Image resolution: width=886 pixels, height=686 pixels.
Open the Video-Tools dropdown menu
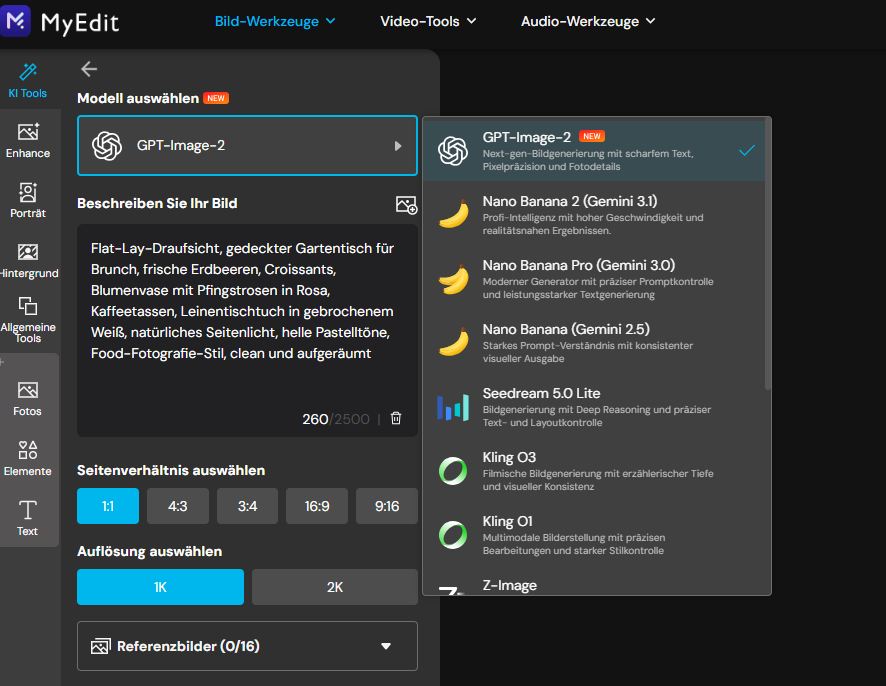tap(428, 21)
